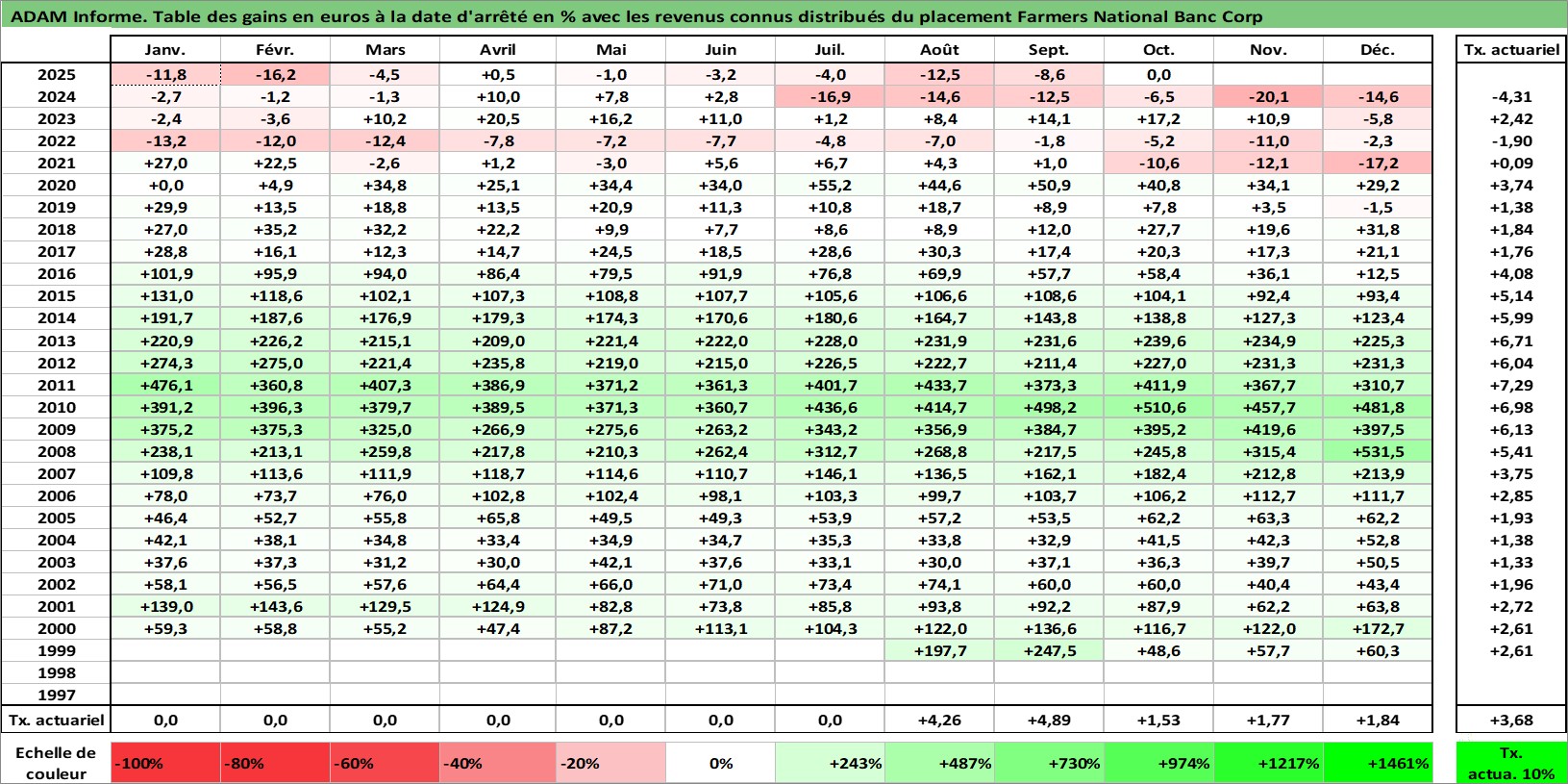Click the '+510,6' cell for Oct. 2010
Viewport: 1568px width, 784px height.
tap(1158, 407)
